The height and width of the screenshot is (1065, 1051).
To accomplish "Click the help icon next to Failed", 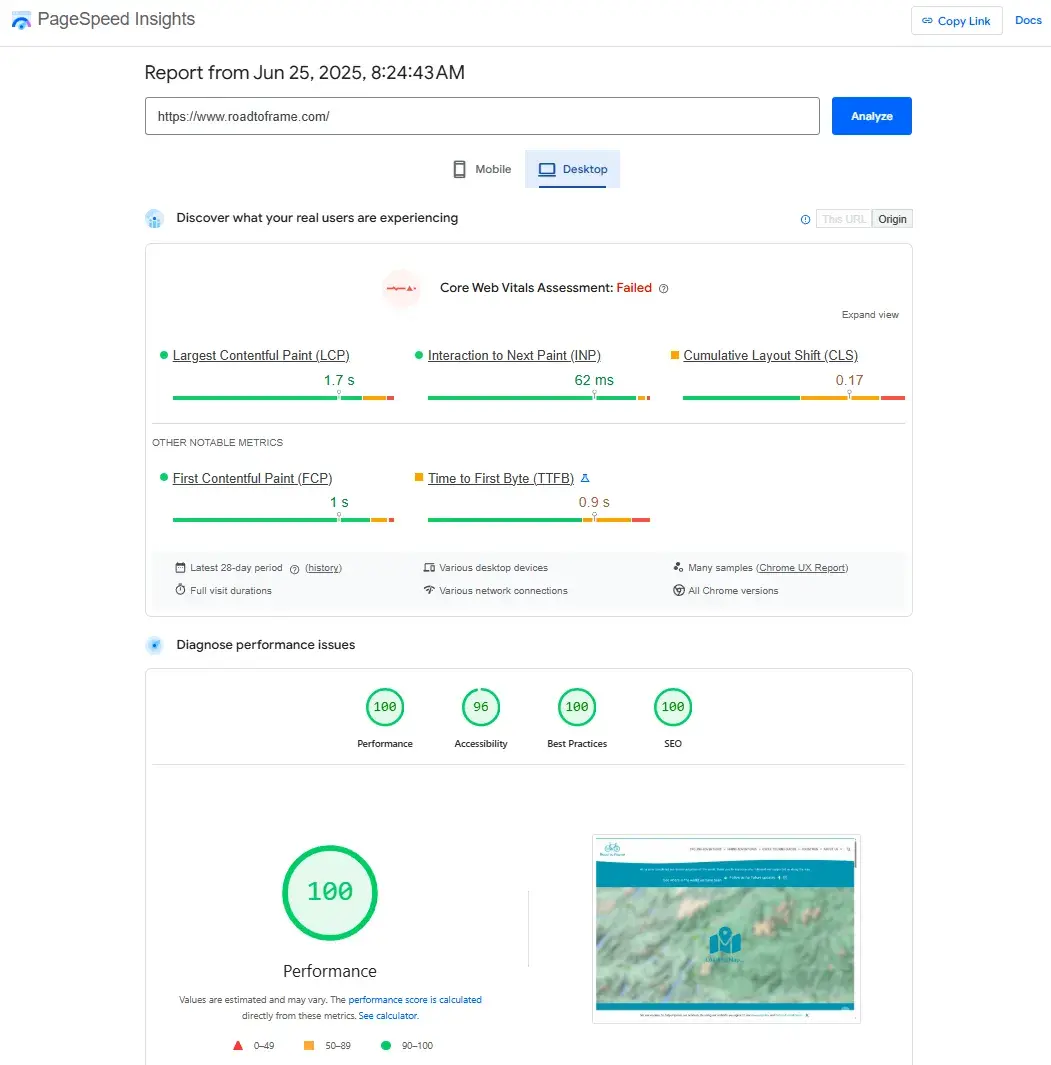I will click(663, 289).
